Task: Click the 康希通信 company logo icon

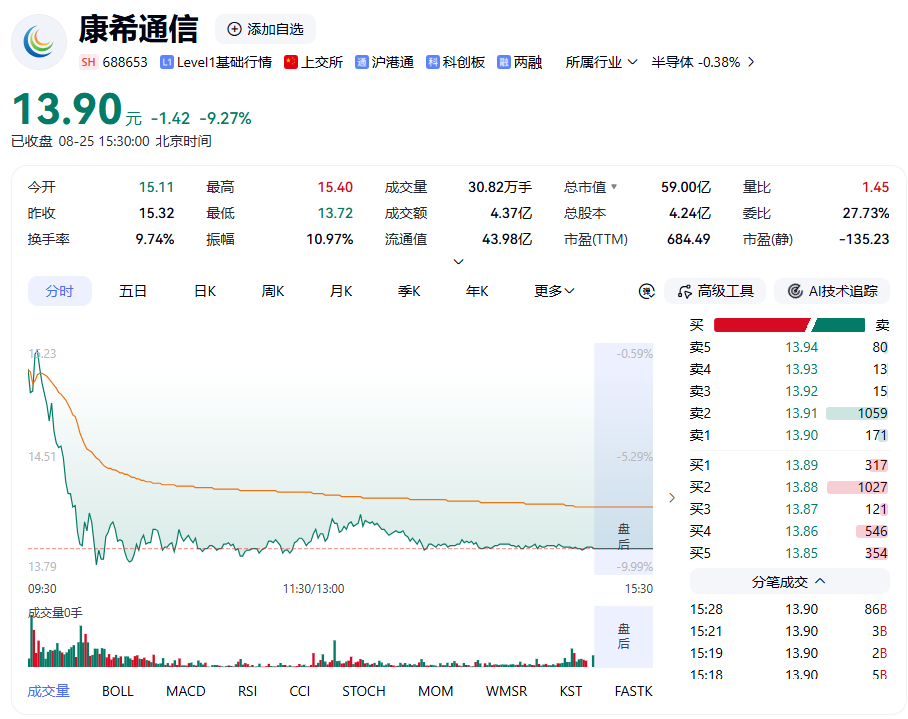Action: pos(39,42)
